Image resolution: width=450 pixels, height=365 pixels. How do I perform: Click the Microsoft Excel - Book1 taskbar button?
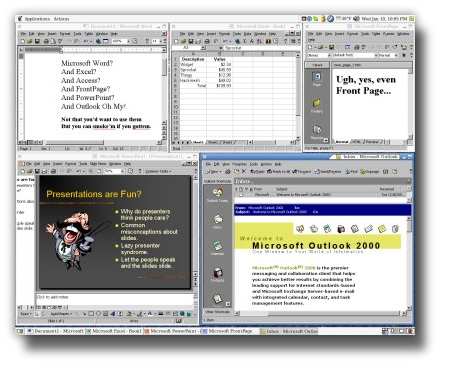113,331
